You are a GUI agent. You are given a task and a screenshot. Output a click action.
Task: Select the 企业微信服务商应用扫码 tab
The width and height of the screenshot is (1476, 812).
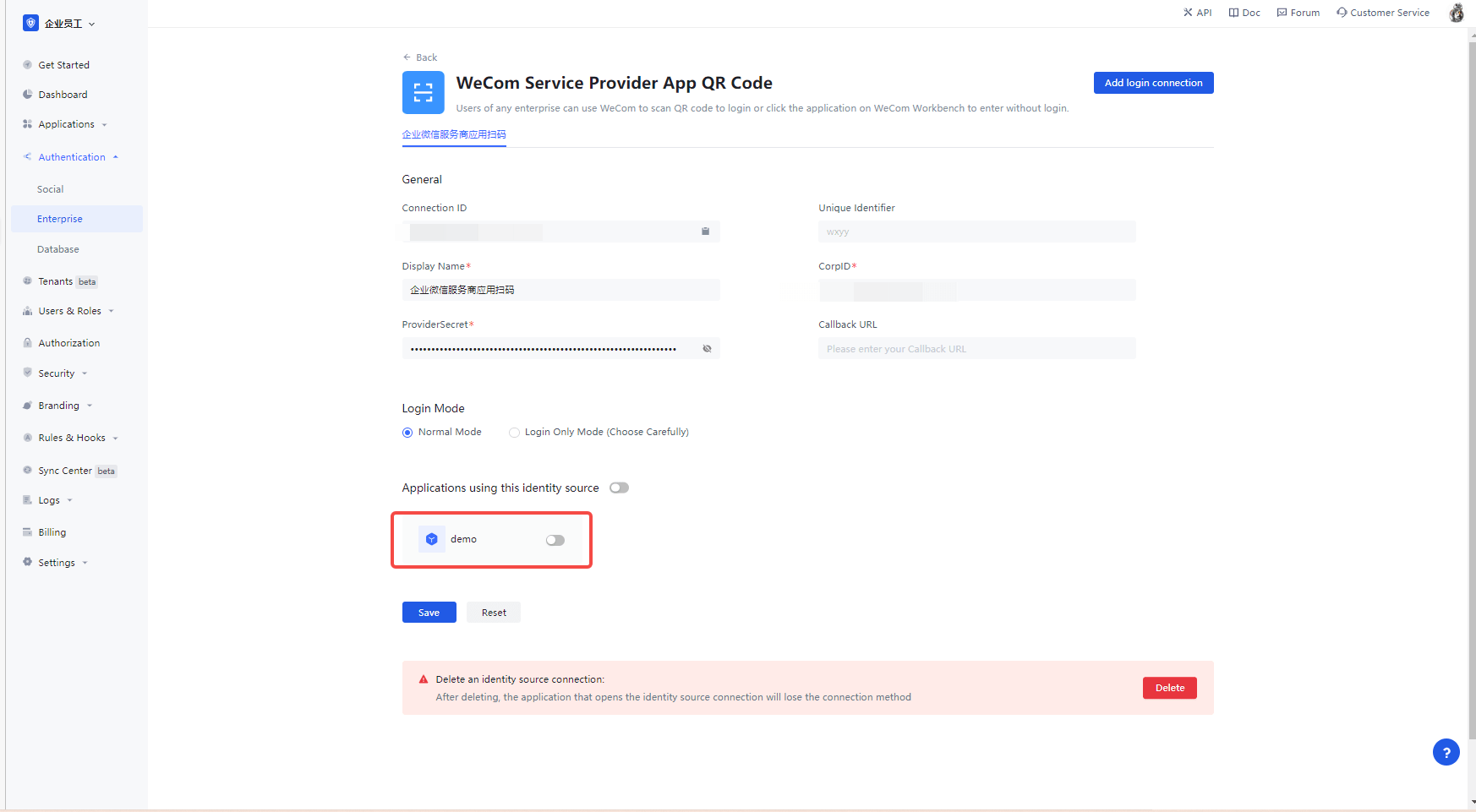(x=454, y=134)
